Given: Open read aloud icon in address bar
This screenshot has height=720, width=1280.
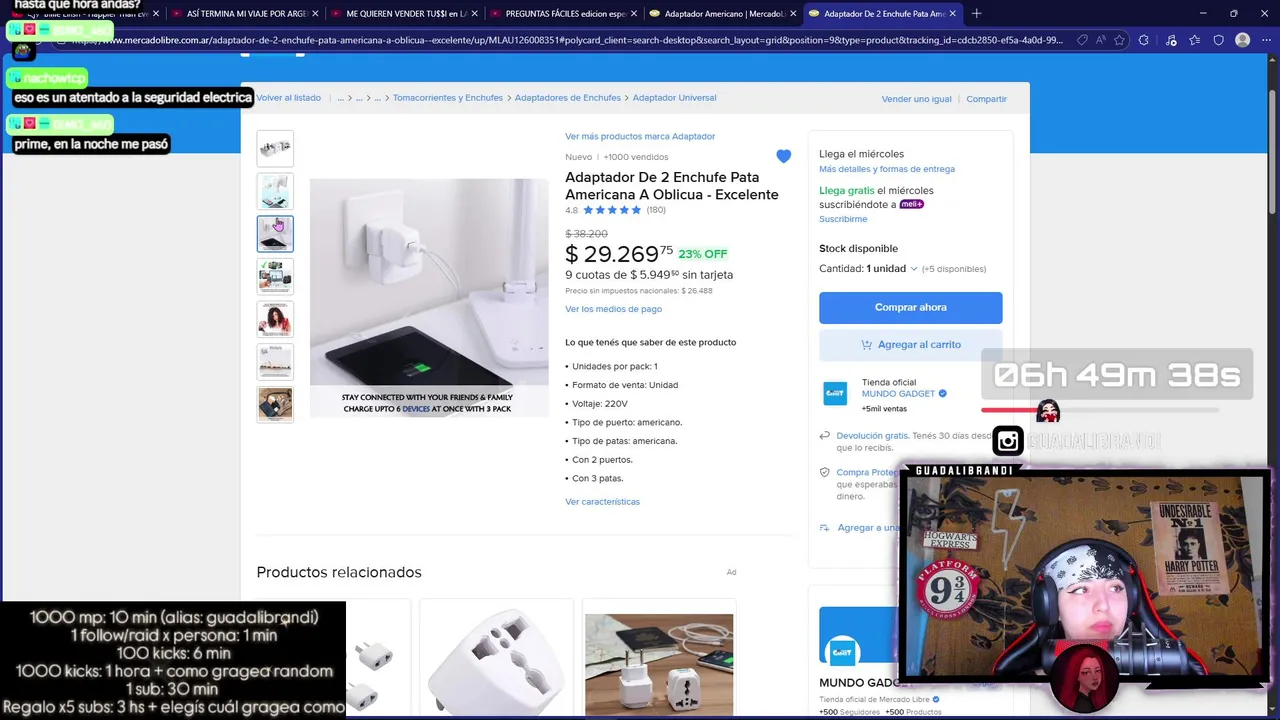Looking at the screenshot, I should [x=1100, y=40].
